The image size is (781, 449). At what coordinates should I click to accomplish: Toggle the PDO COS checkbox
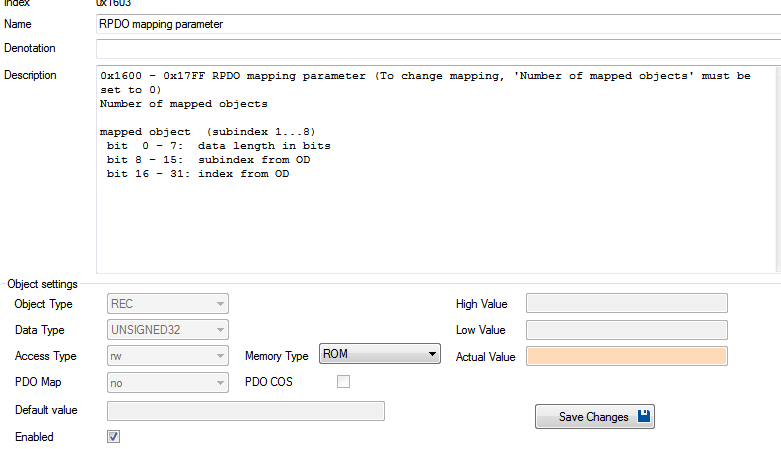coord(343,382)
